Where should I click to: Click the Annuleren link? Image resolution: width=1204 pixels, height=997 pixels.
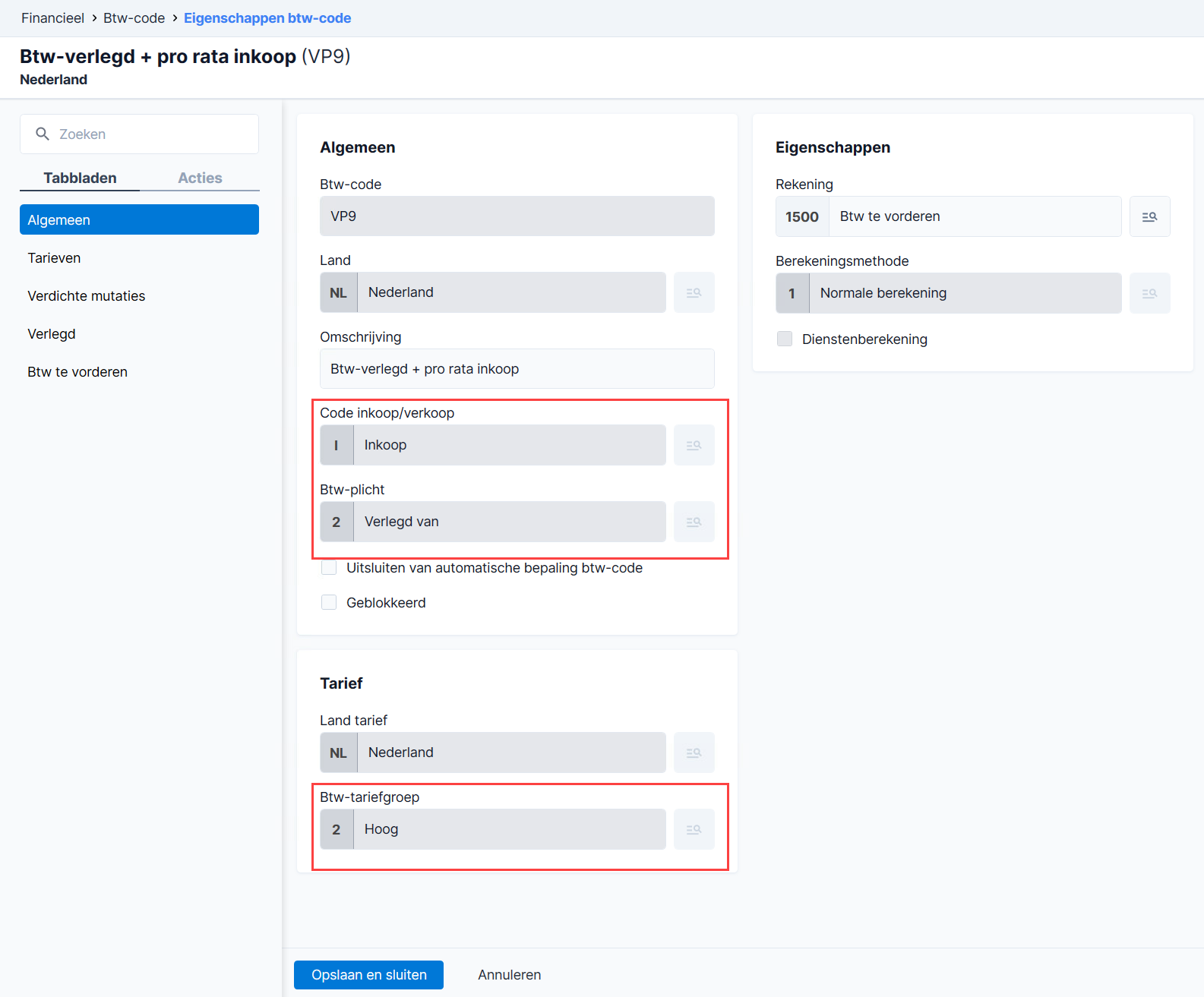click(x=510, y=975)
